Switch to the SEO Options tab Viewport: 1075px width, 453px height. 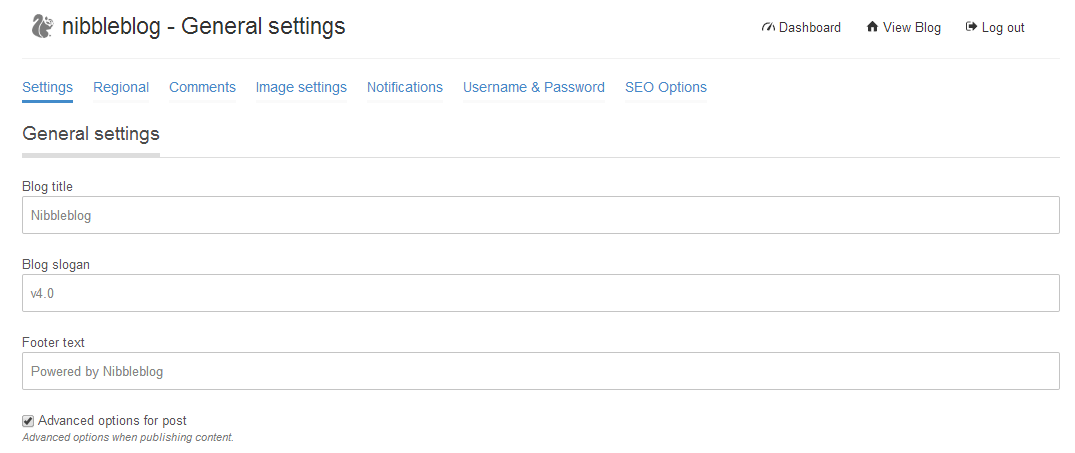tap(665, 87)
